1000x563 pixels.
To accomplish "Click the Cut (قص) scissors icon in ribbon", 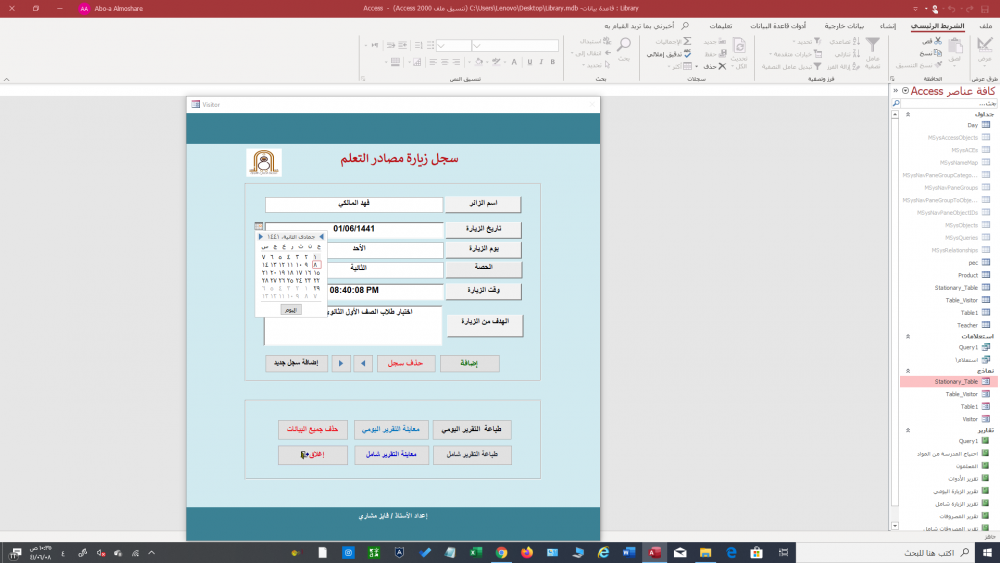I will point(938,41).
